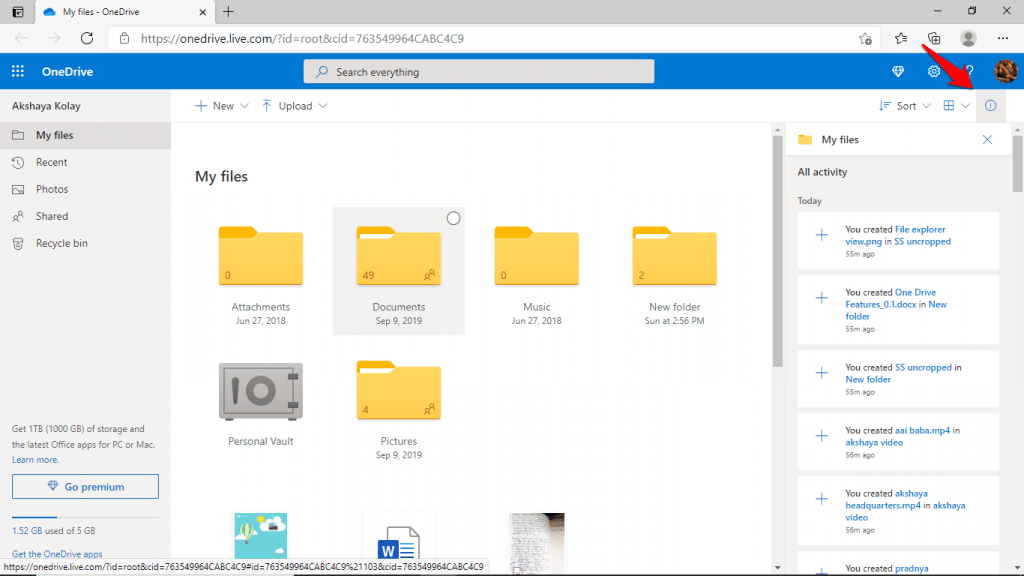Click the Personal Vault safe icon

pyautogui.click(x=260, y=390)
